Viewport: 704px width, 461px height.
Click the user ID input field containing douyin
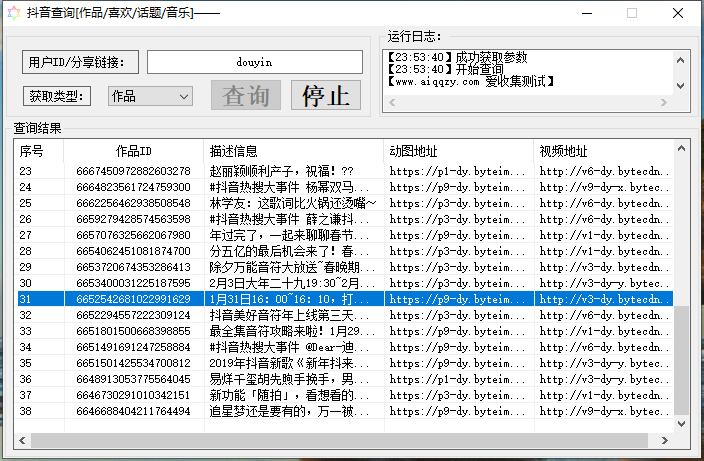(254, 62)
